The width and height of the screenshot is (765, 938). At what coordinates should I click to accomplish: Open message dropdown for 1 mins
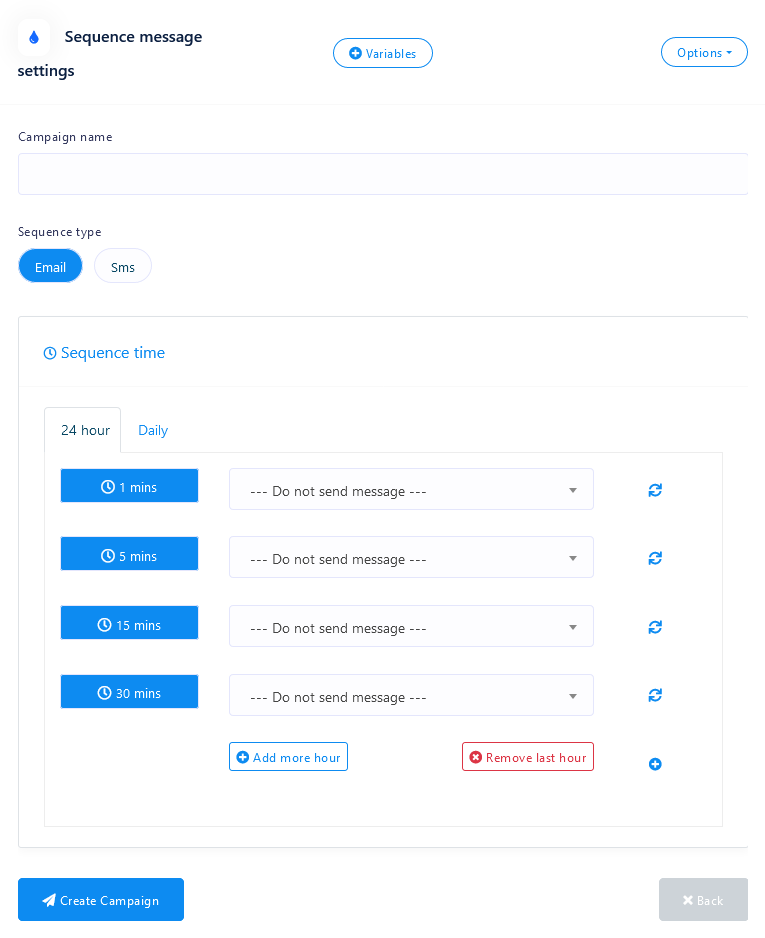pyautogui.click(x=411, y=490)
